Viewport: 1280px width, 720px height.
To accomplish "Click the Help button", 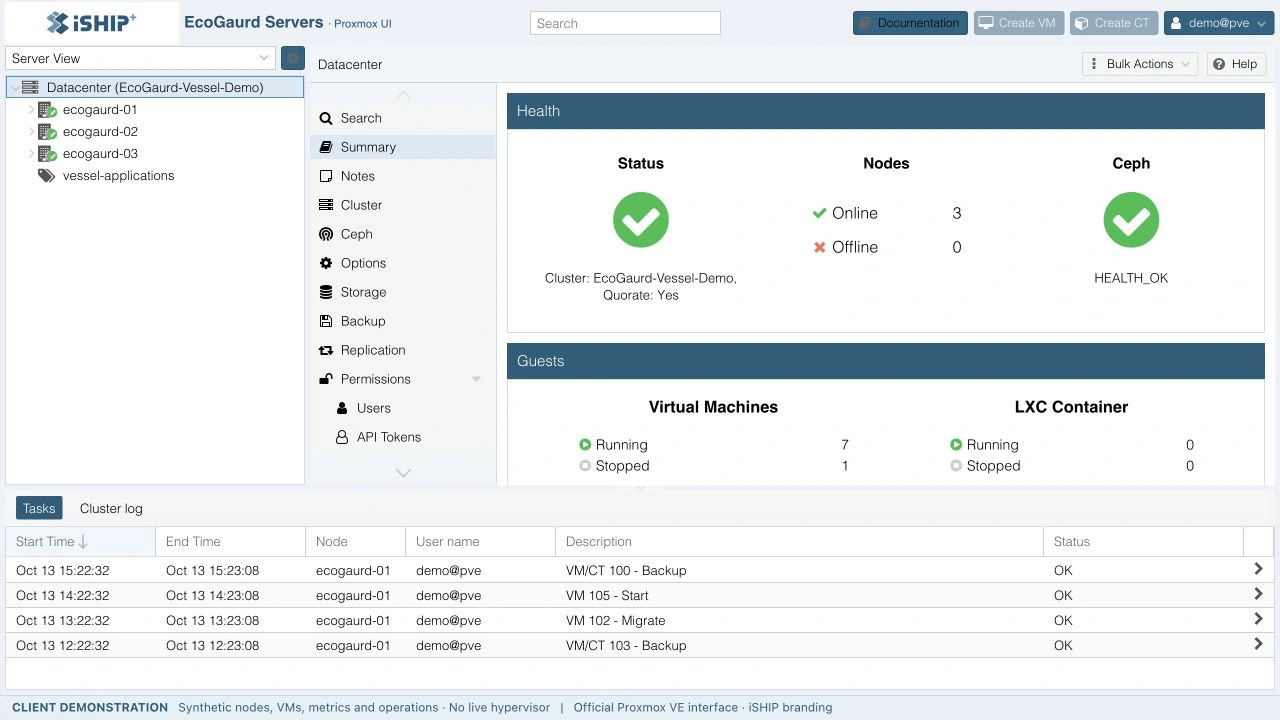I will pyautogui.click(x=1236, y=64).
